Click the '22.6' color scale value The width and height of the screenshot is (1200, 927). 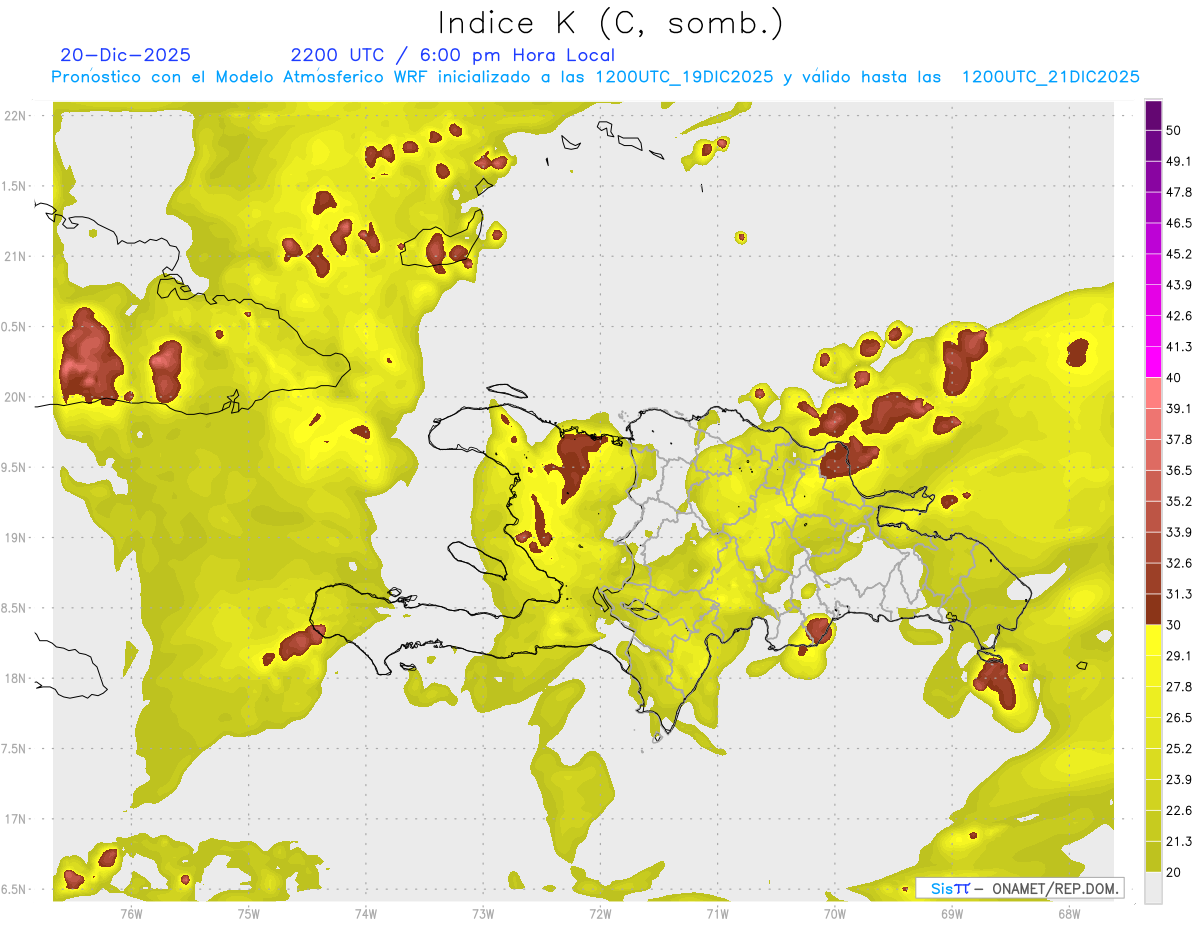[x=1180, y=810]
